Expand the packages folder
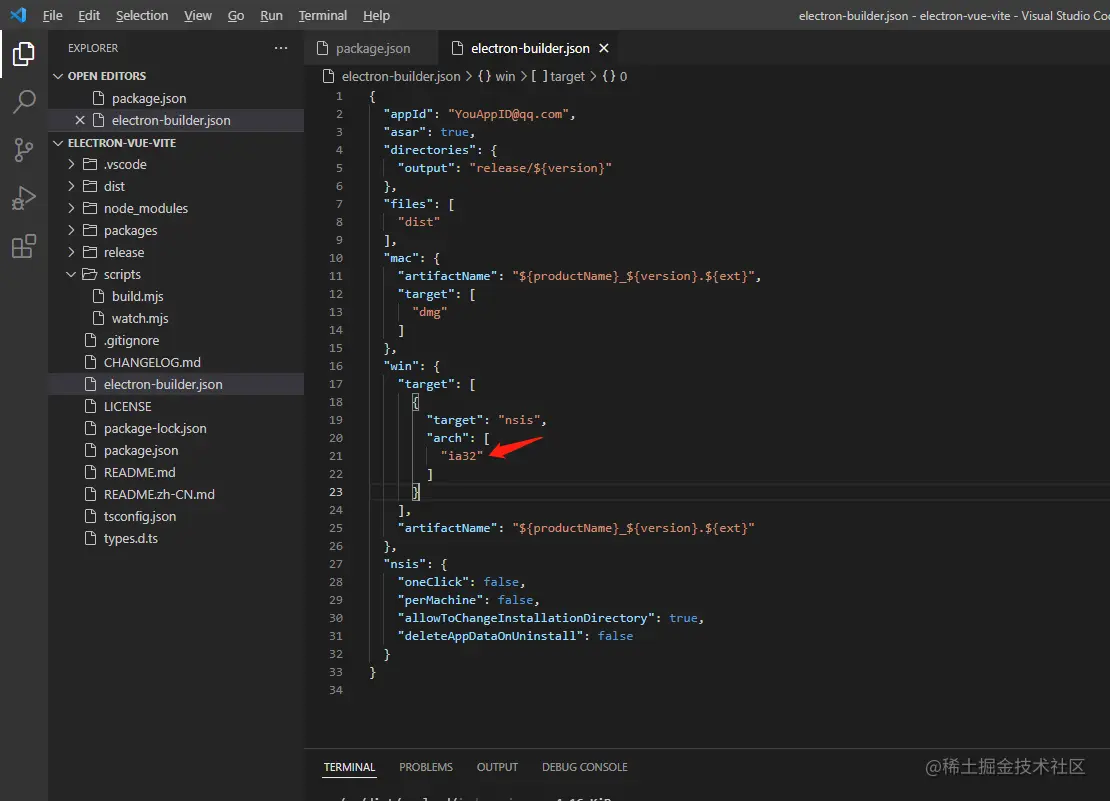Image resolution: width=1110 pixels, height=801 pixels. tap(176, 230)
